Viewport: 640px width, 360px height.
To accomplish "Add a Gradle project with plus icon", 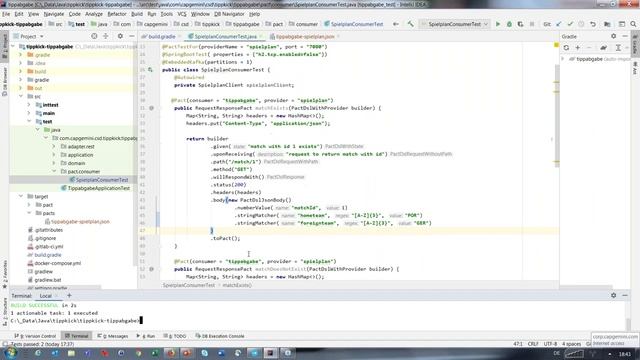I will 578,48.
